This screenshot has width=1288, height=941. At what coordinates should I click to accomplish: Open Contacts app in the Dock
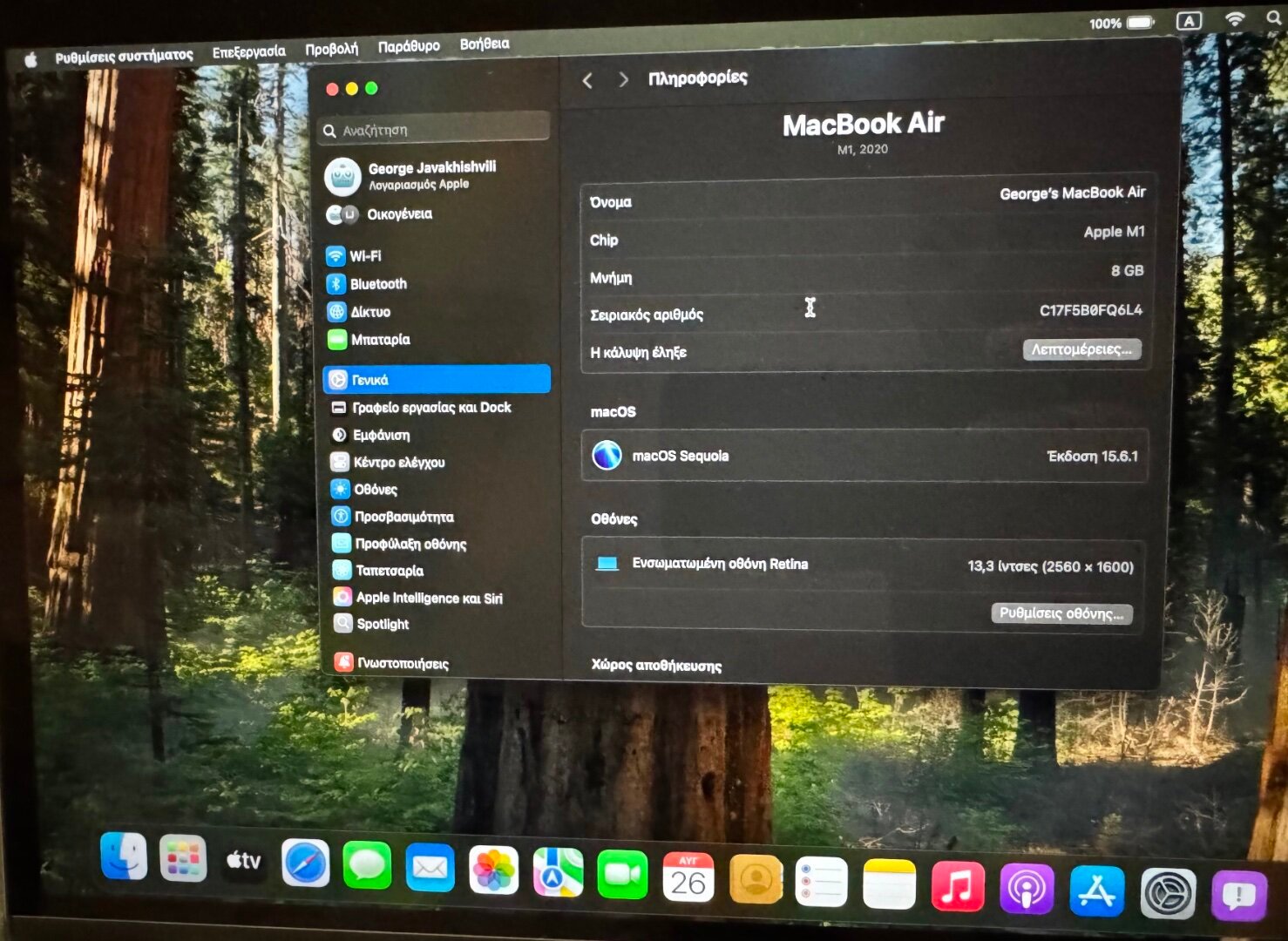pos(755,880)
